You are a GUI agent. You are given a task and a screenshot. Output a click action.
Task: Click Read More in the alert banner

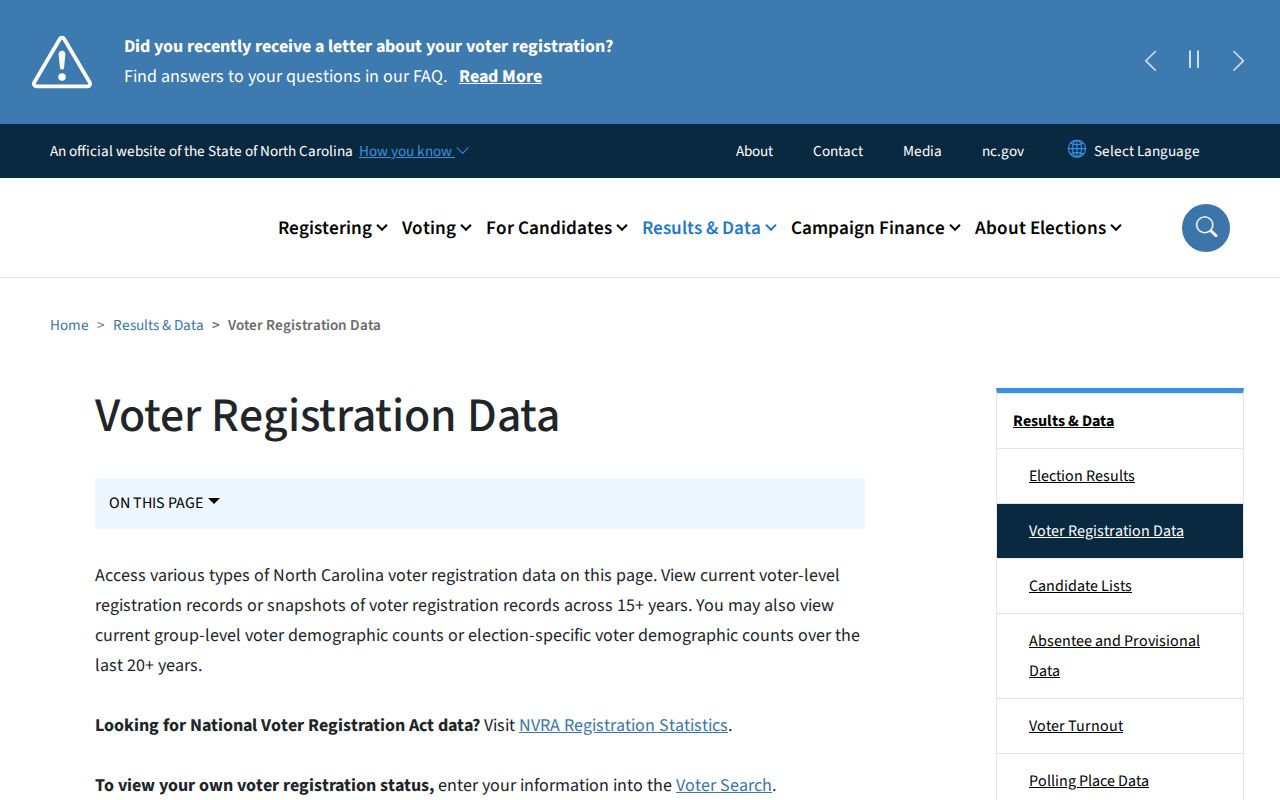[x=500, y=76]
